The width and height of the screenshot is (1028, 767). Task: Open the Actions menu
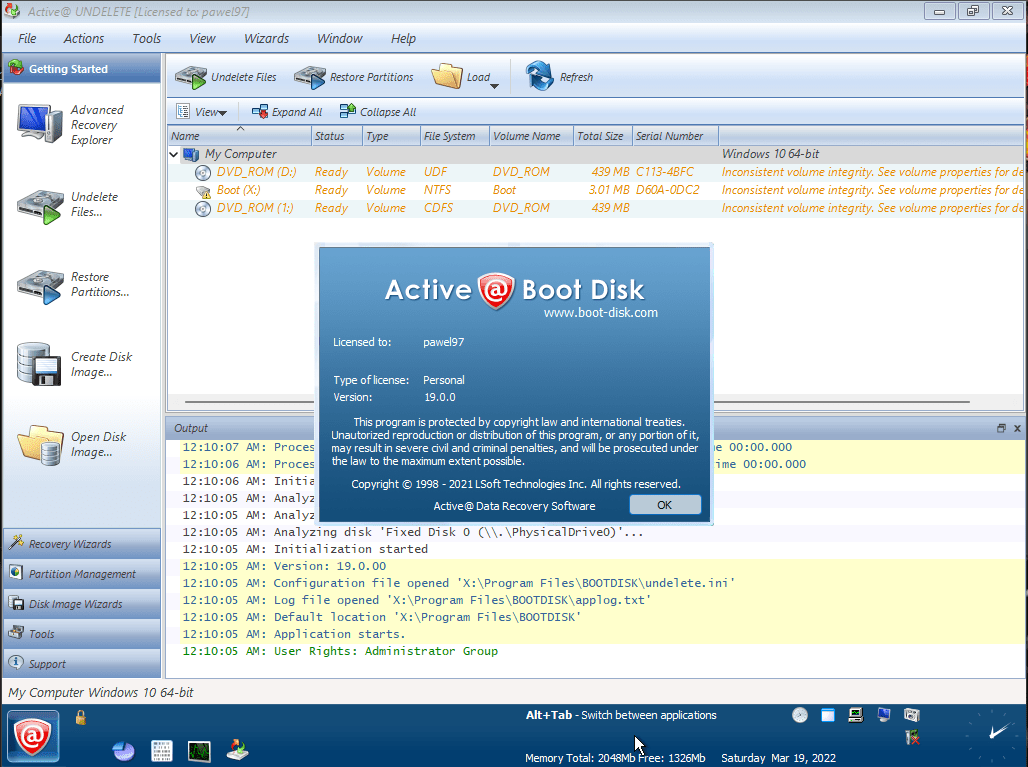pyautogui.click(x=83, y=39)
